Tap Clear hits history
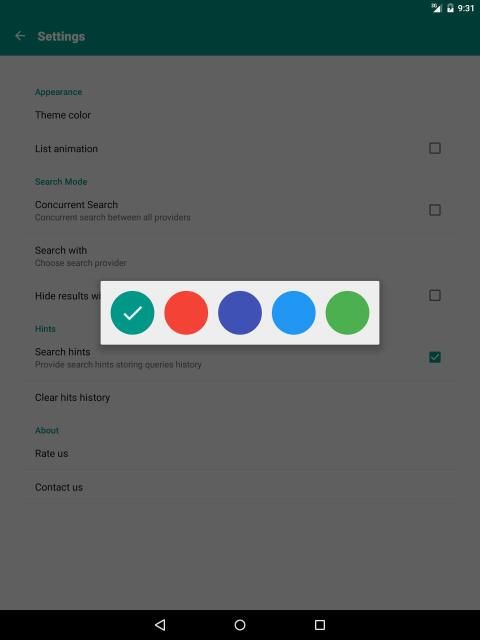The height and width of the screenshot is (640, 480). tap(240, 398)
